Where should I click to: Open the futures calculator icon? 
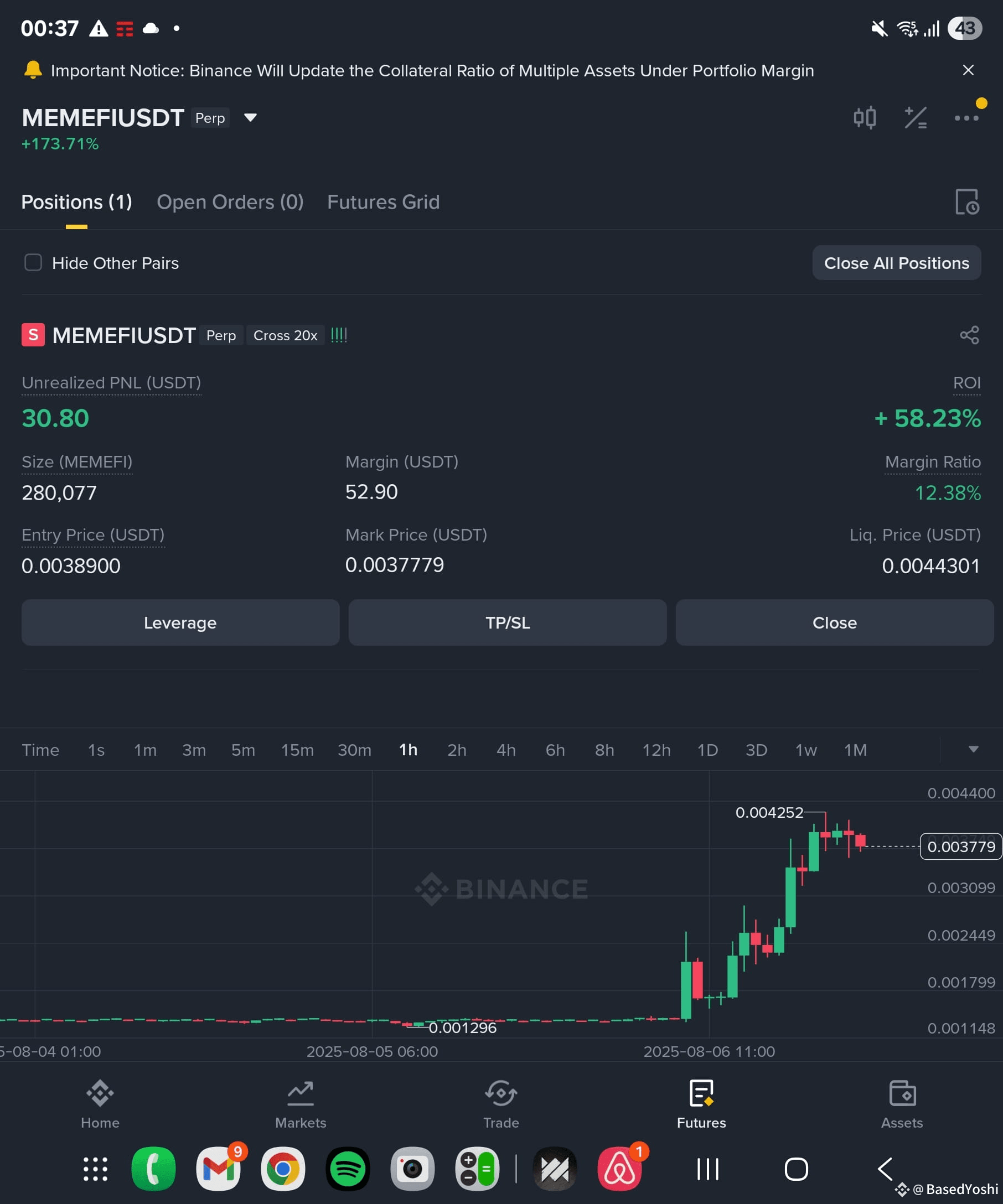click(915, 118)
